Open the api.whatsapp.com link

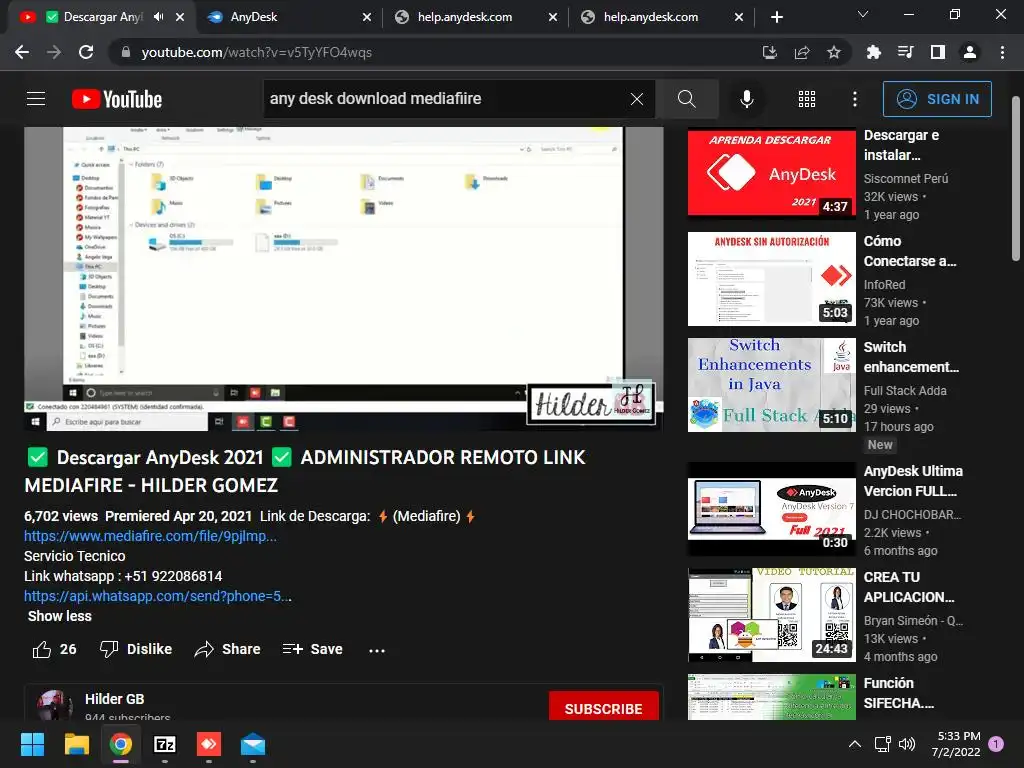point(157,596)
